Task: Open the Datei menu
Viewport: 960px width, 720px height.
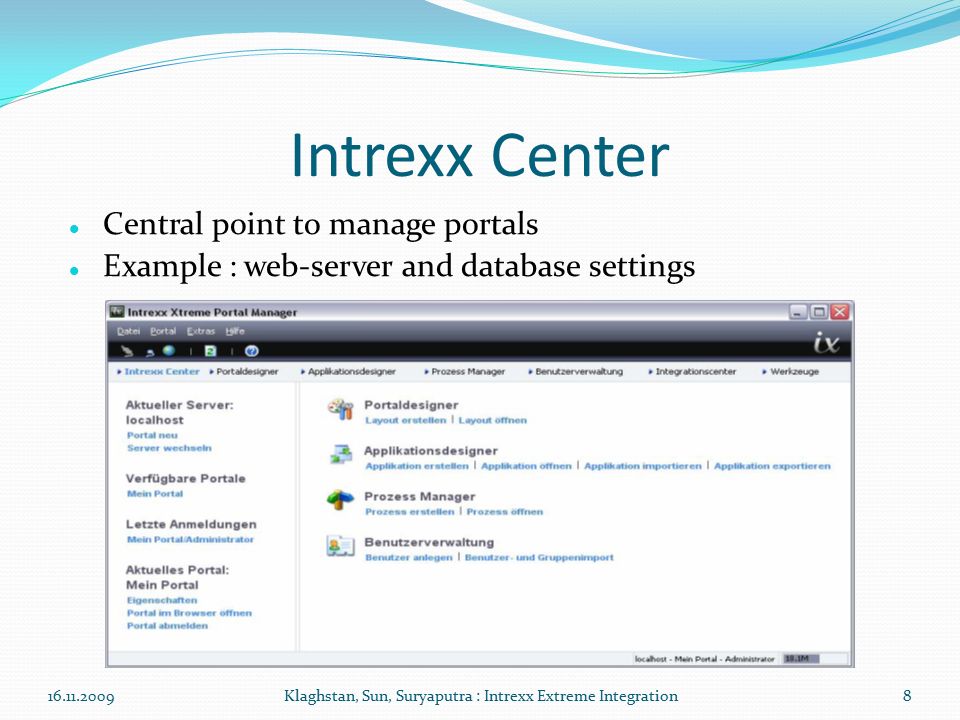Action: (x=129, y=331)
